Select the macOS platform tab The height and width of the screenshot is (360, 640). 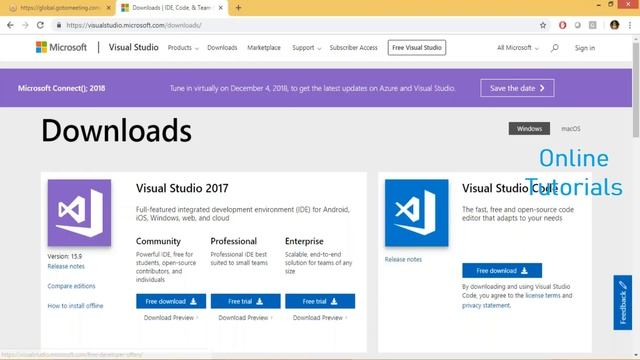[571, 129]
